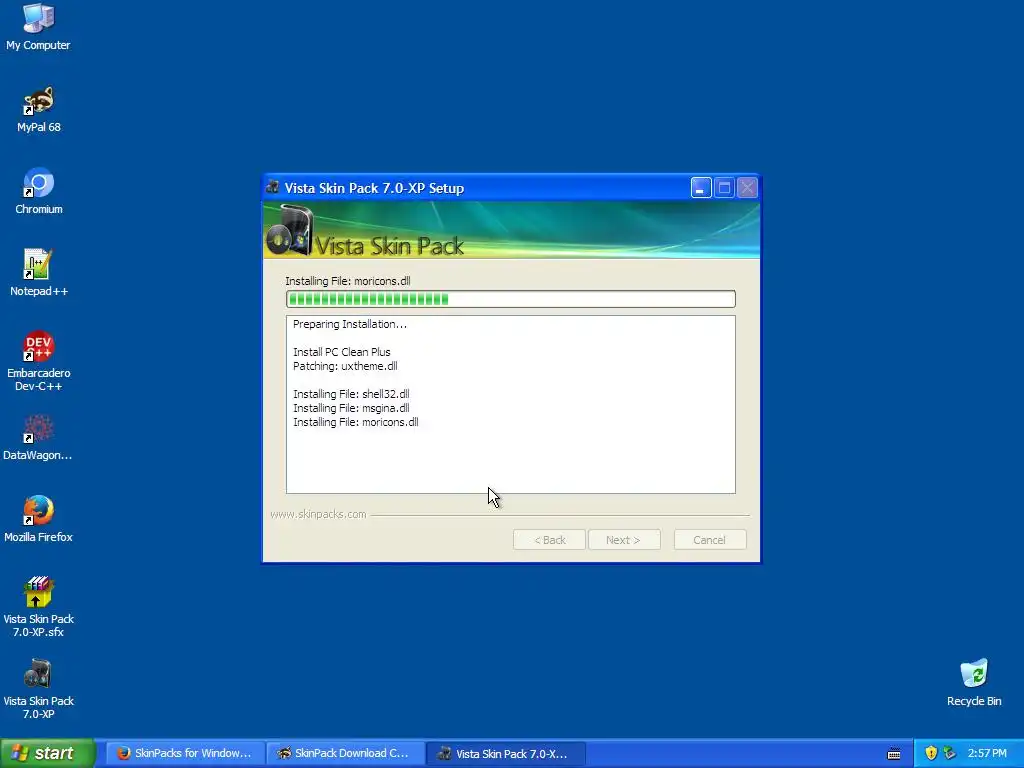Click the setup title bar icon

pyautogui.click(x=273, y=187)
